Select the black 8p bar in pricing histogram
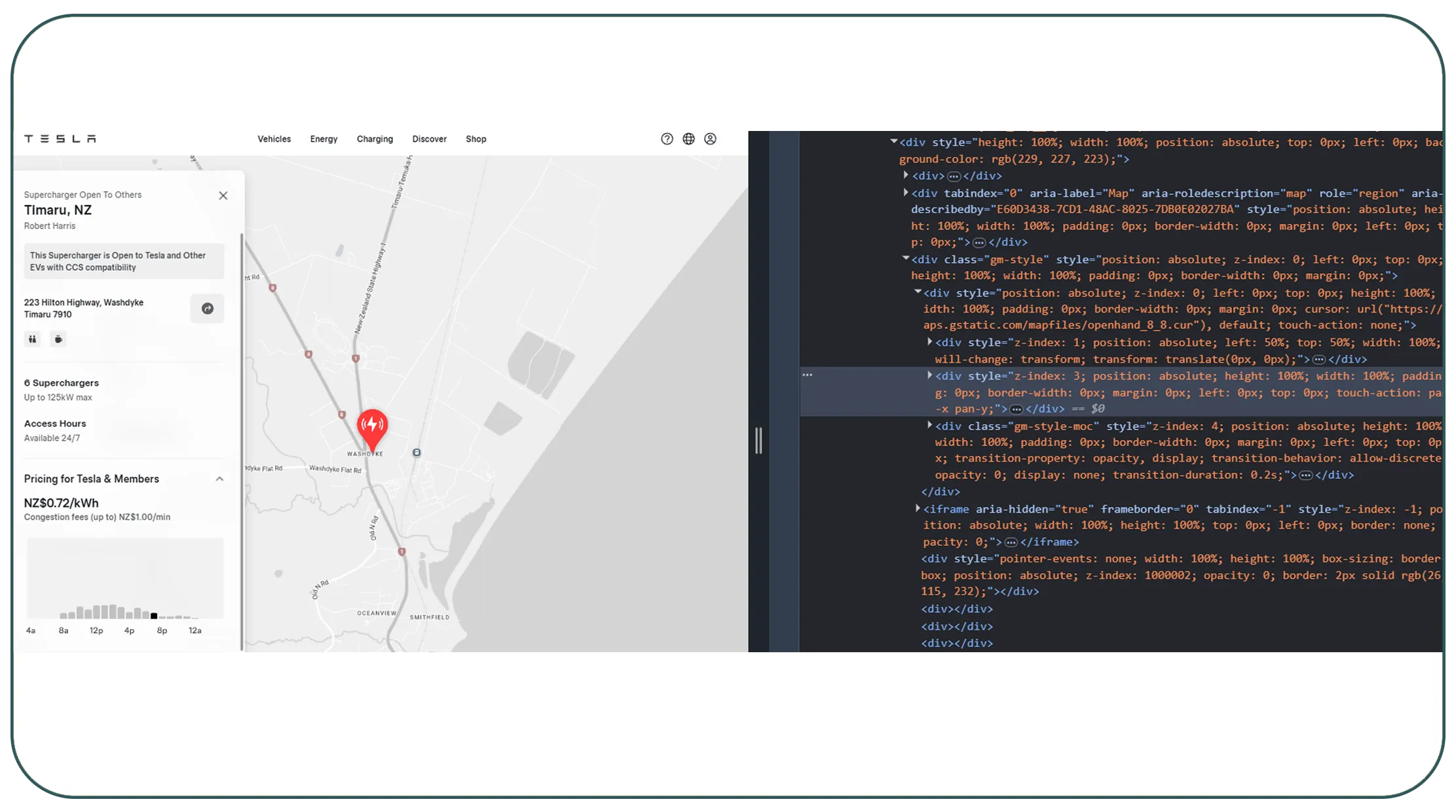 click(x=153, y=616)
